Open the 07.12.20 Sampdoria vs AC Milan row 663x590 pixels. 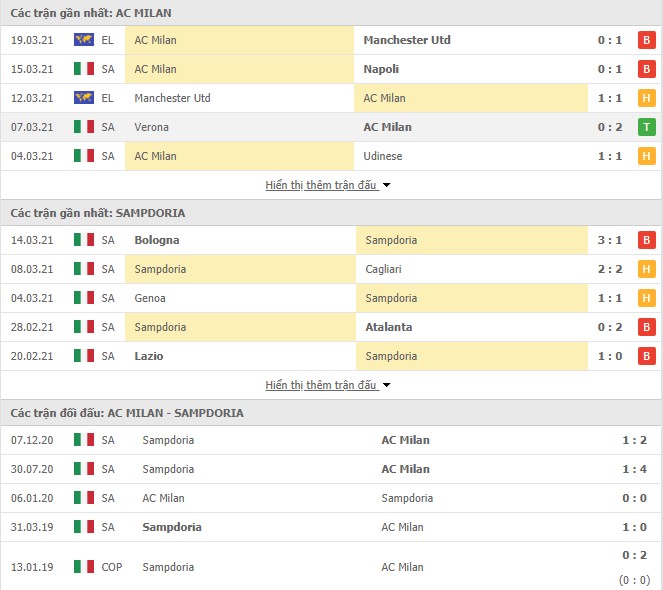(331, 440)
